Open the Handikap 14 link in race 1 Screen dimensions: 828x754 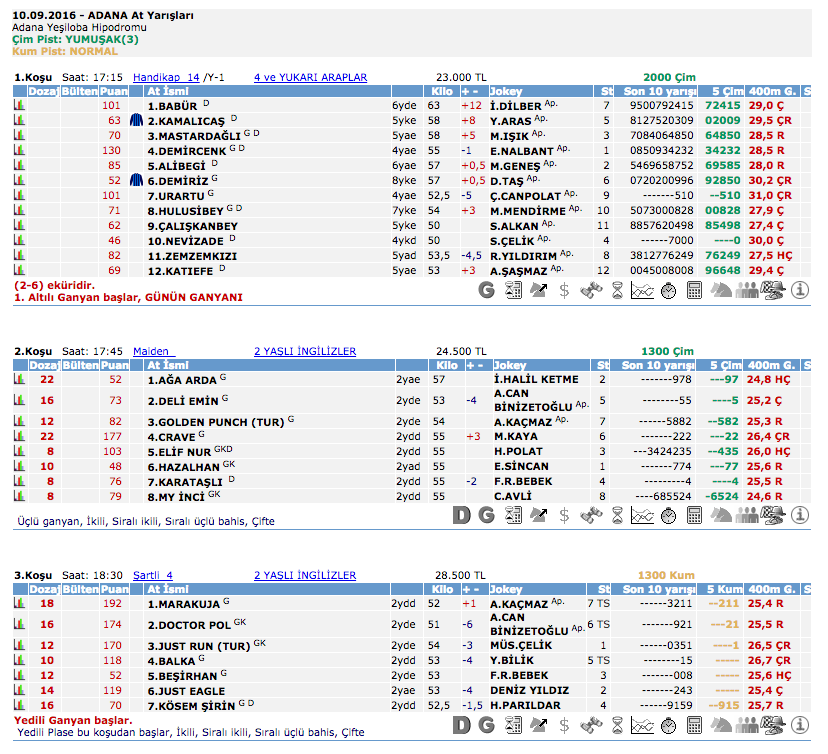[x=166, y=77]
